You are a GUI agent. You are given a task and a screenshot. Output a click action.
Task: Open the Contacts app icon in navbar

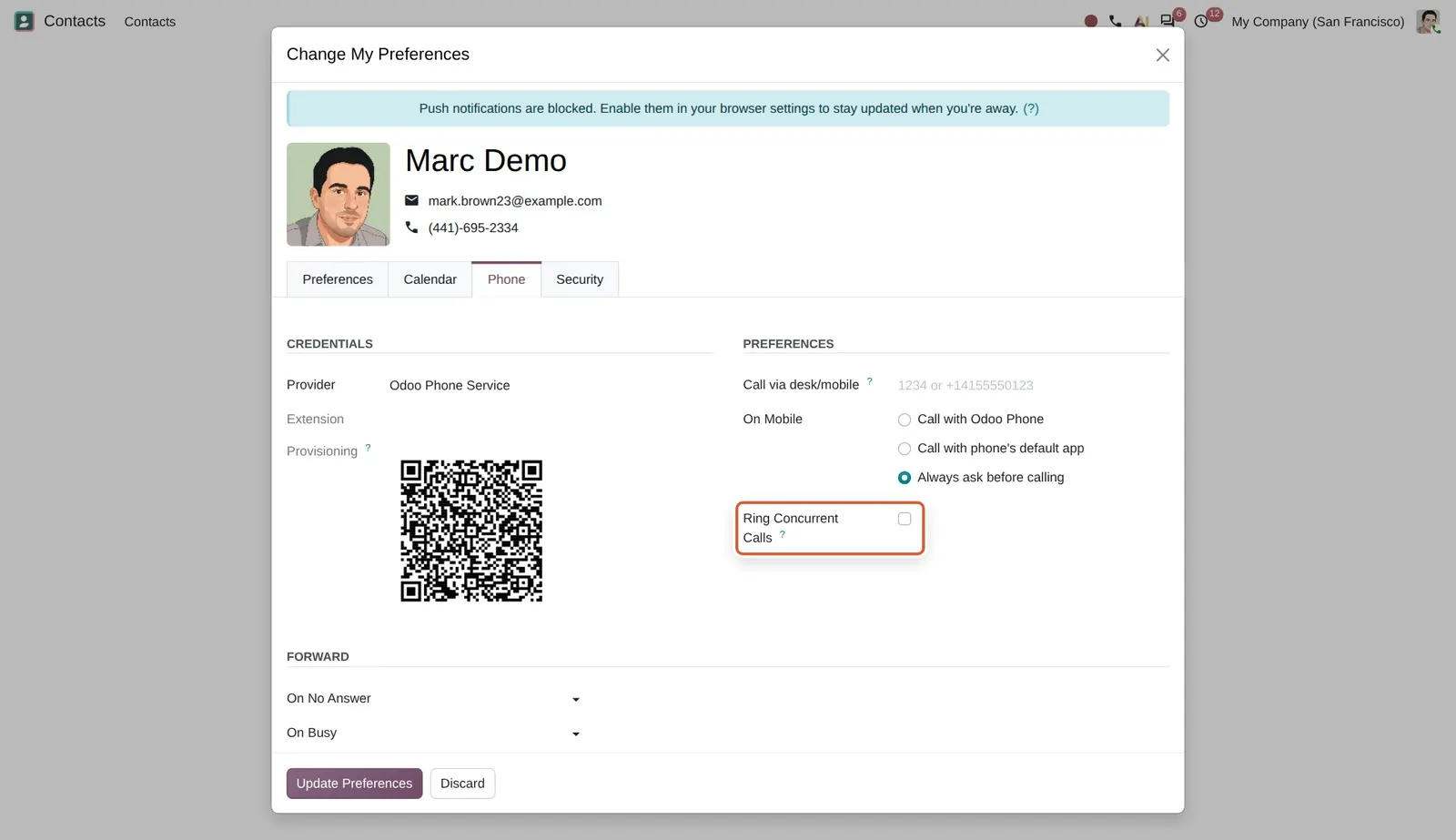25,21
